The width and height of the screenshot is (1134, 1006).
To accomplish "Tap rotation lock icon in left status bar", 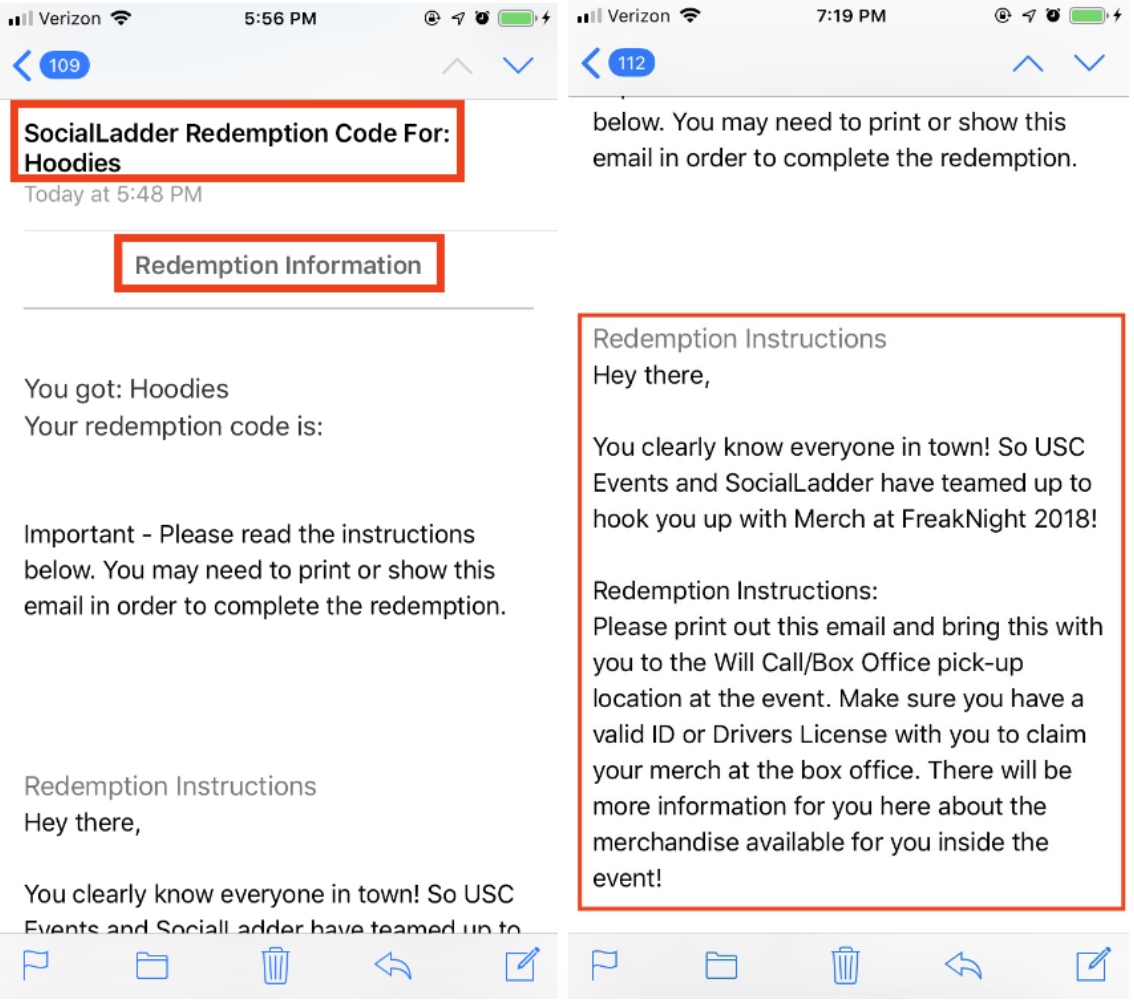I will point(432,18).
